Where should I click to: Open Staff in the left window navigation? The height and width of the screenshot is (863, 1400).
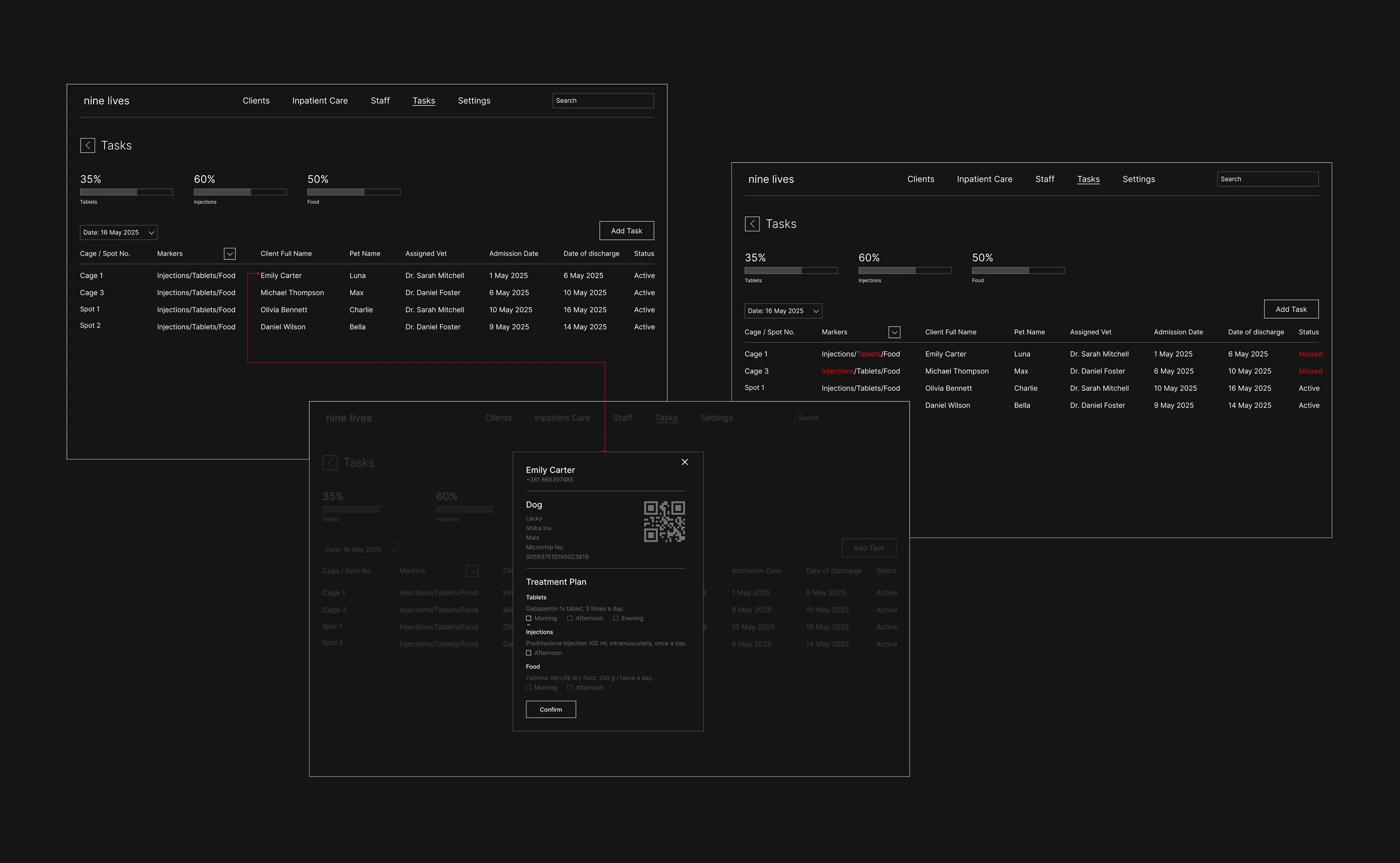[380, 100]
